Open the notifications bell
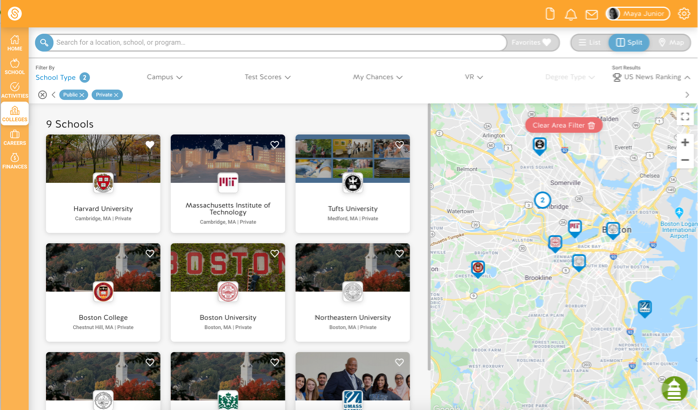Viewport: 698px width, 410px height. pos(571,14)
